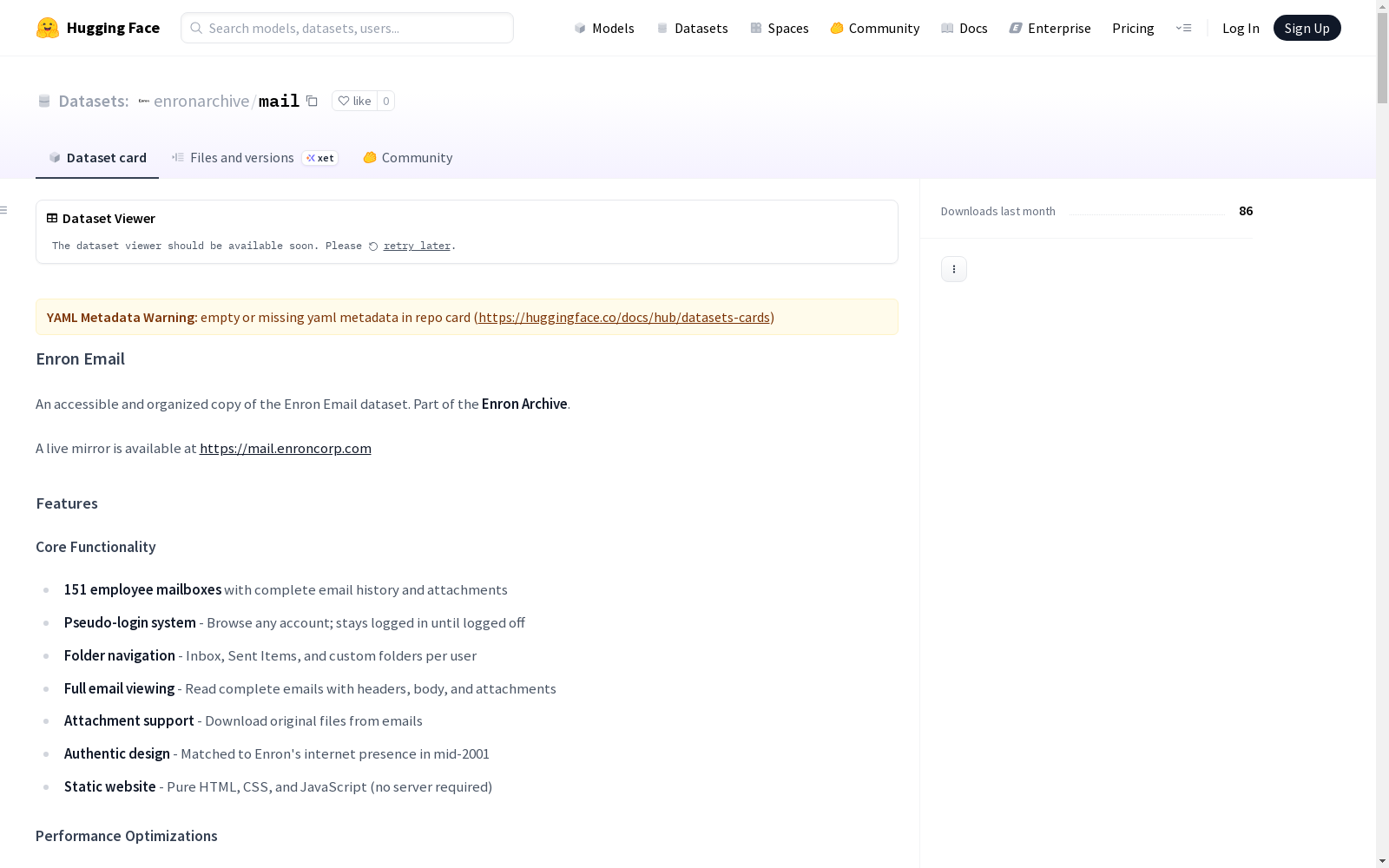Viewport: 1389px width, 868px height.
Task: Open the more navigation items dropdown
Action: (x=1183, y=28)
